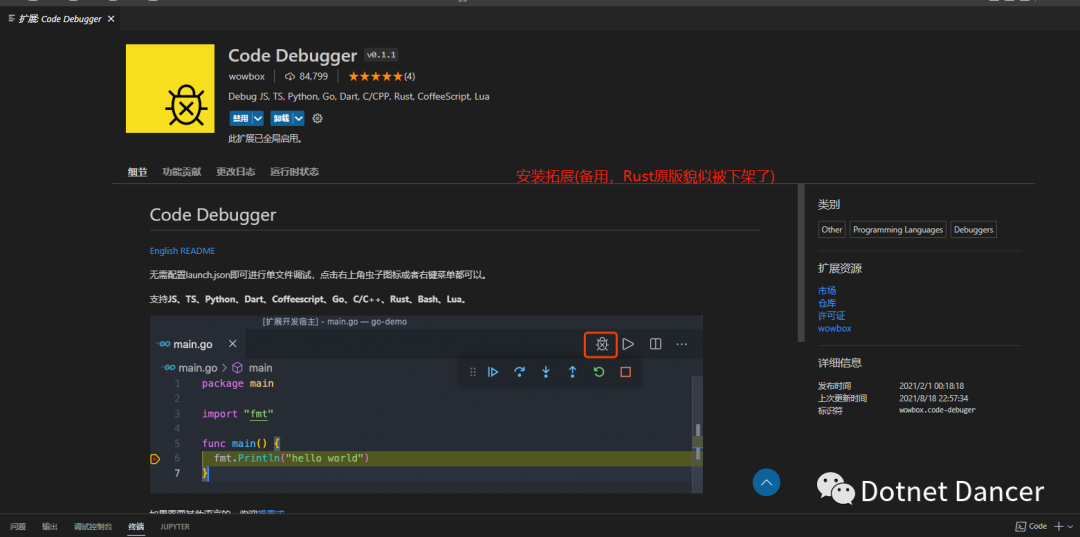Open the new-terminal dropdown chevron in the panel
1080x537 pixels.
tap(1070, 526)
